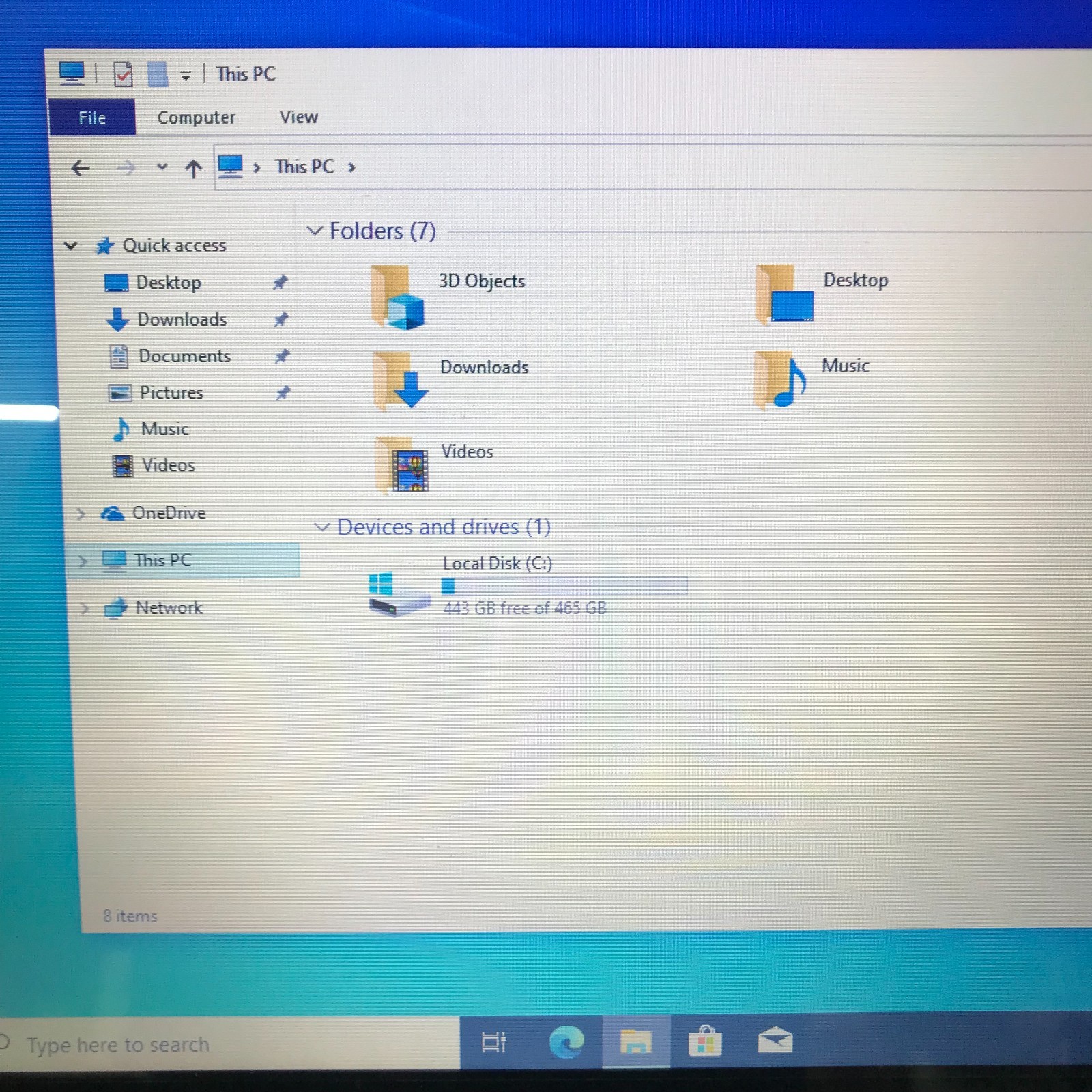Screen dimensions: 1092x1092
Task: Select OneDrive in the navigation pane
Action: [x=169, y=513]
